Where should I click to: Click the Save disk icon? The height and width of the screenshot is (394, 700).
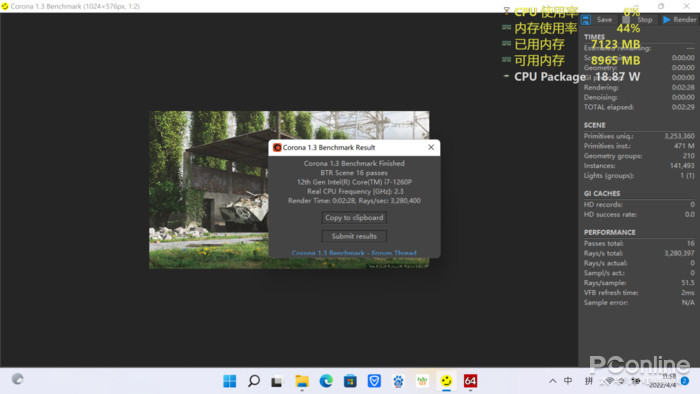tap(586, 20)
